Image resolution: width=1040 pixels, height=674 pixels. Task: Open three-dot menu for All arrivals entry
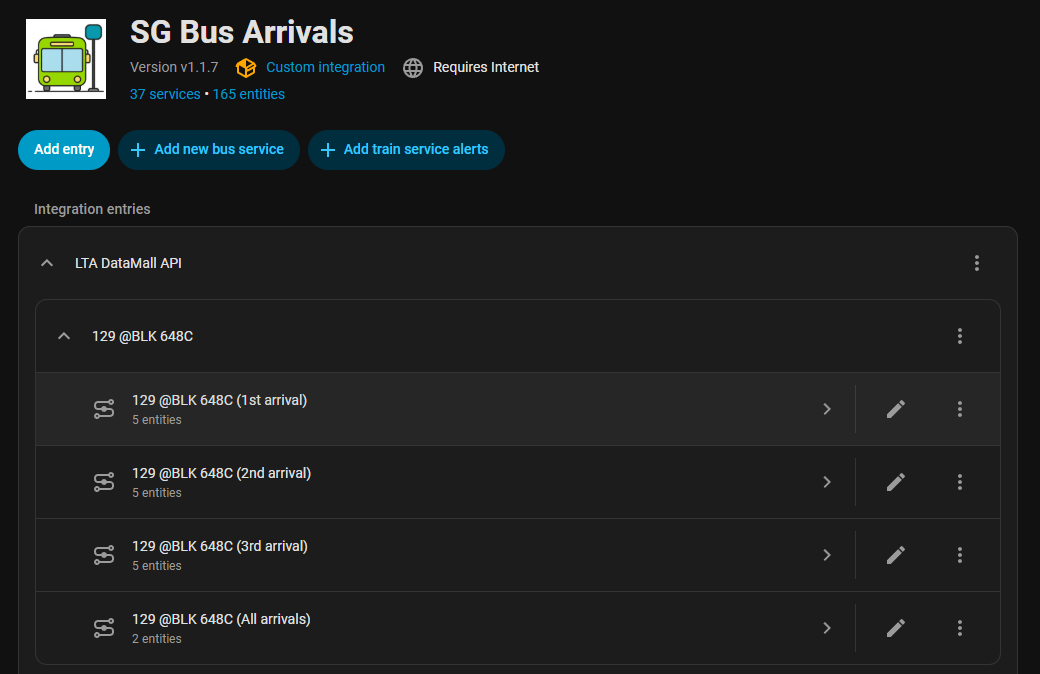960,628
